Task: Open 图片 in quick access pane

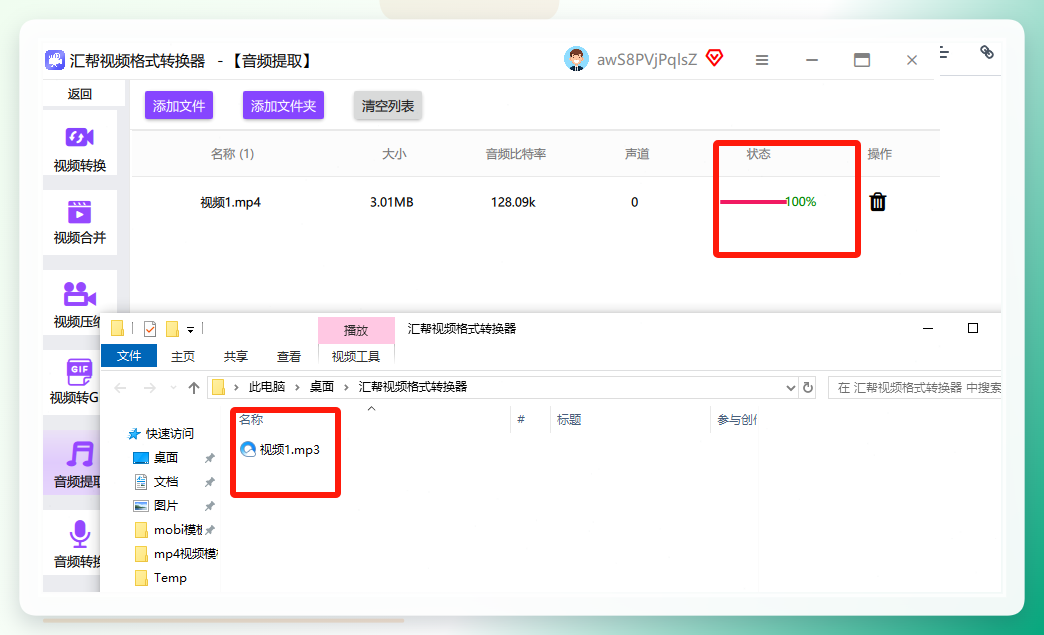Action: tap(156, 506)
